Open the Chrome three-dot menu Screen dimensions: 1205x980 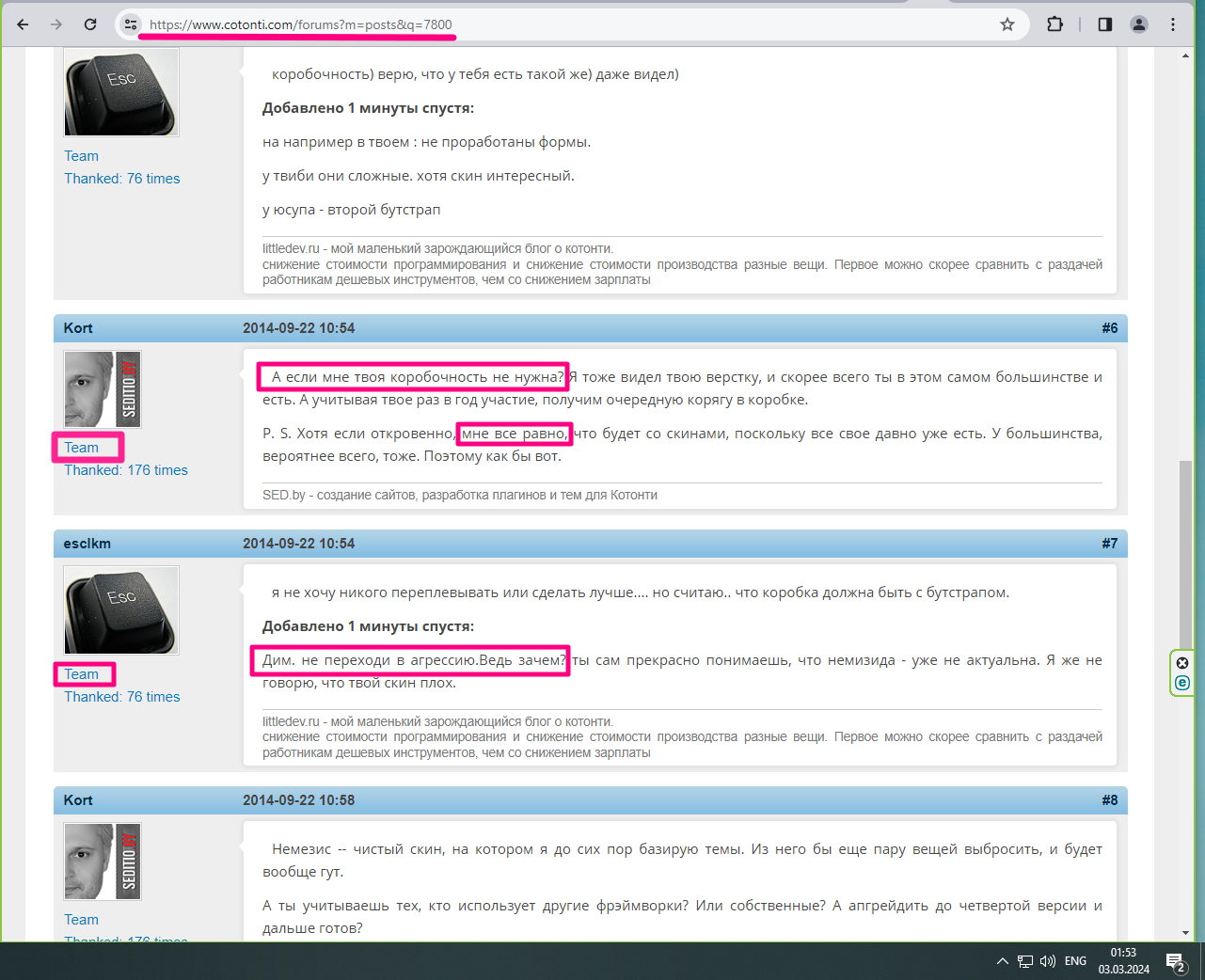[x=1173, y=24]
